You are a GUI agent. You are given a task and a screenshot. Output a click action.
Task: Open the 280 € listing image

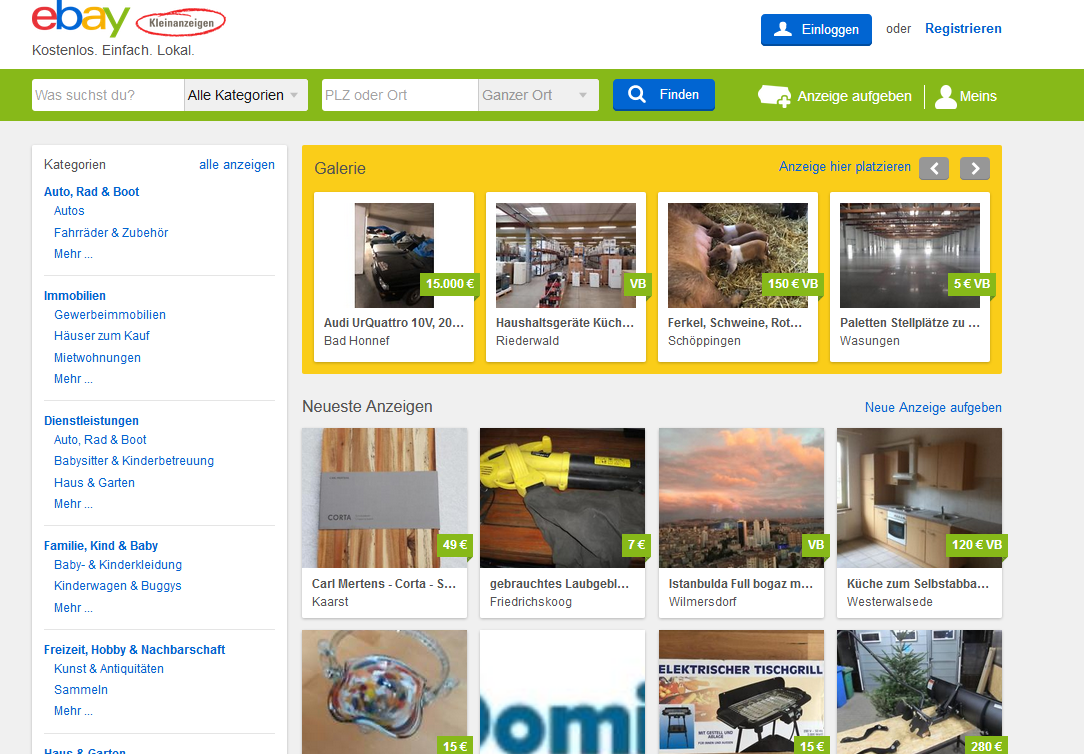(x=919, y=692)
